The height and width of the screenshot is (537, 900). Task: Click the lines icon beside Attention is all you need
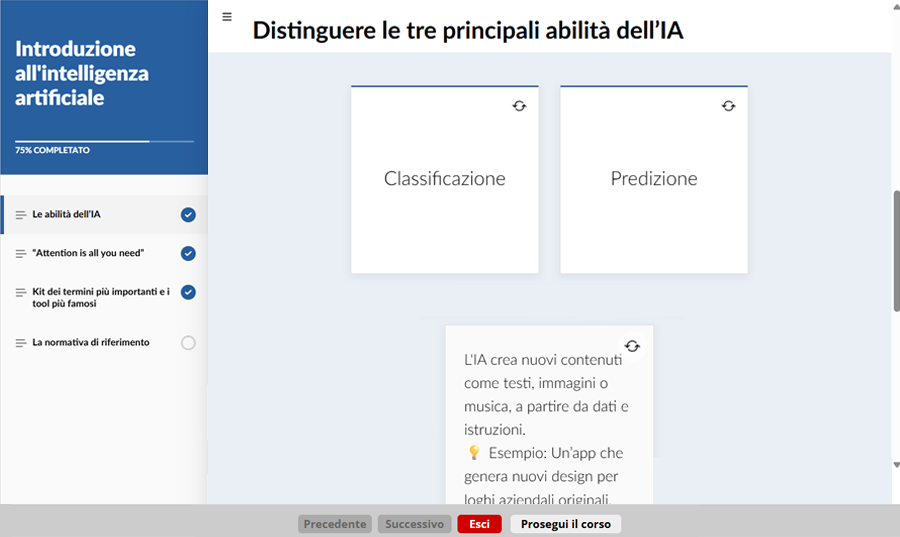[21, 254]
